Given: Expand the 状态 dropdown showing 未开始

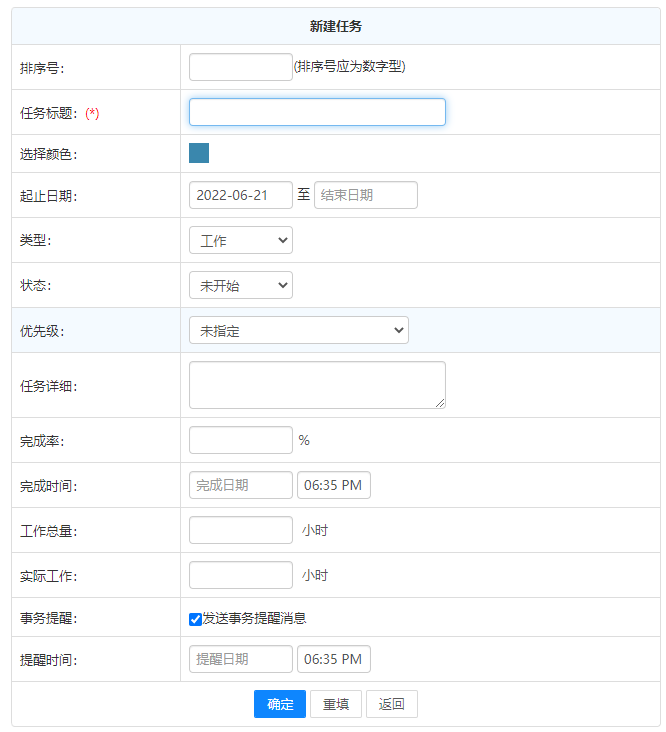Looking at the screenshot, I should 240,286.
